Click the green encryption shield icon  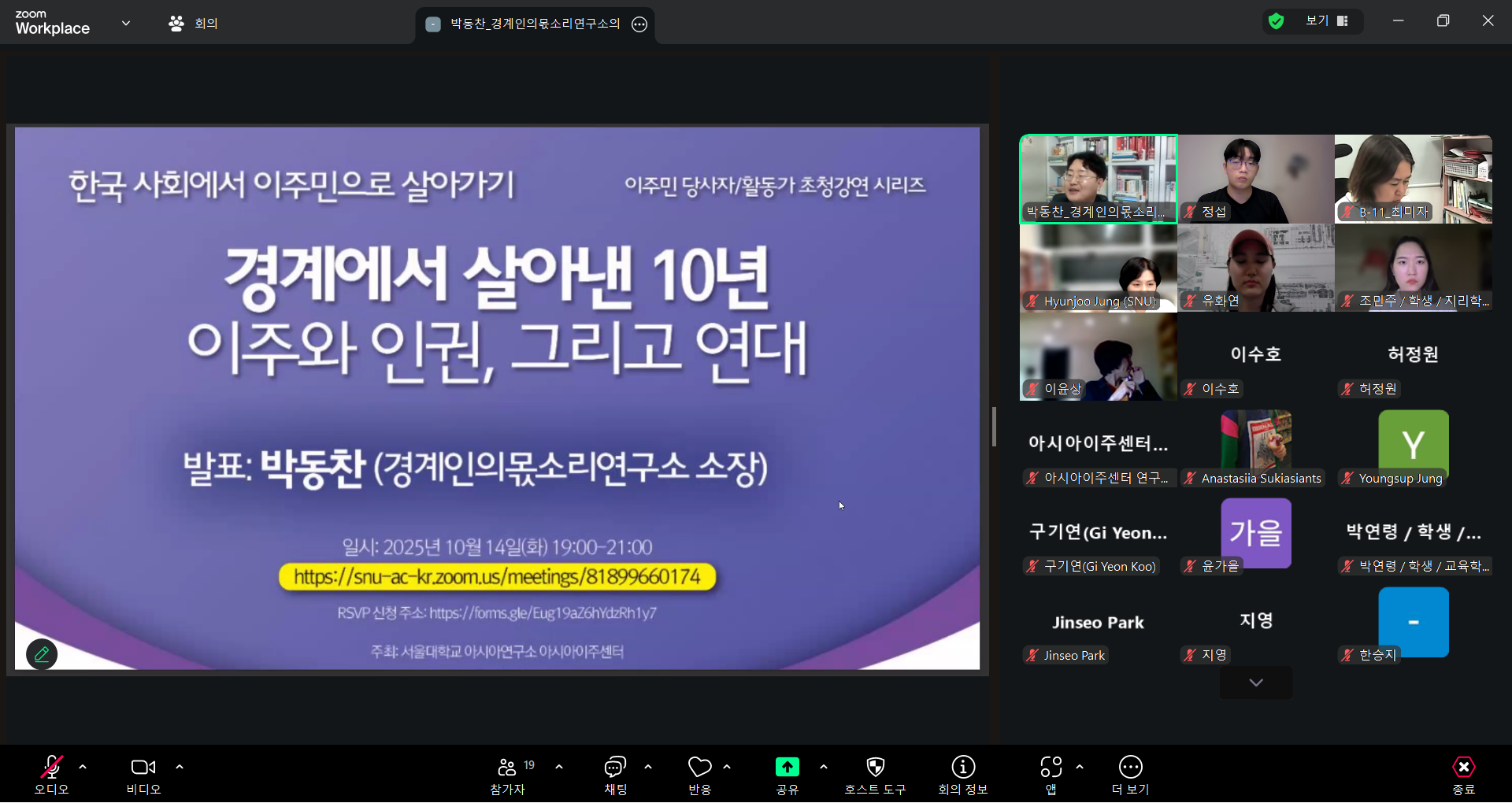1276,21
